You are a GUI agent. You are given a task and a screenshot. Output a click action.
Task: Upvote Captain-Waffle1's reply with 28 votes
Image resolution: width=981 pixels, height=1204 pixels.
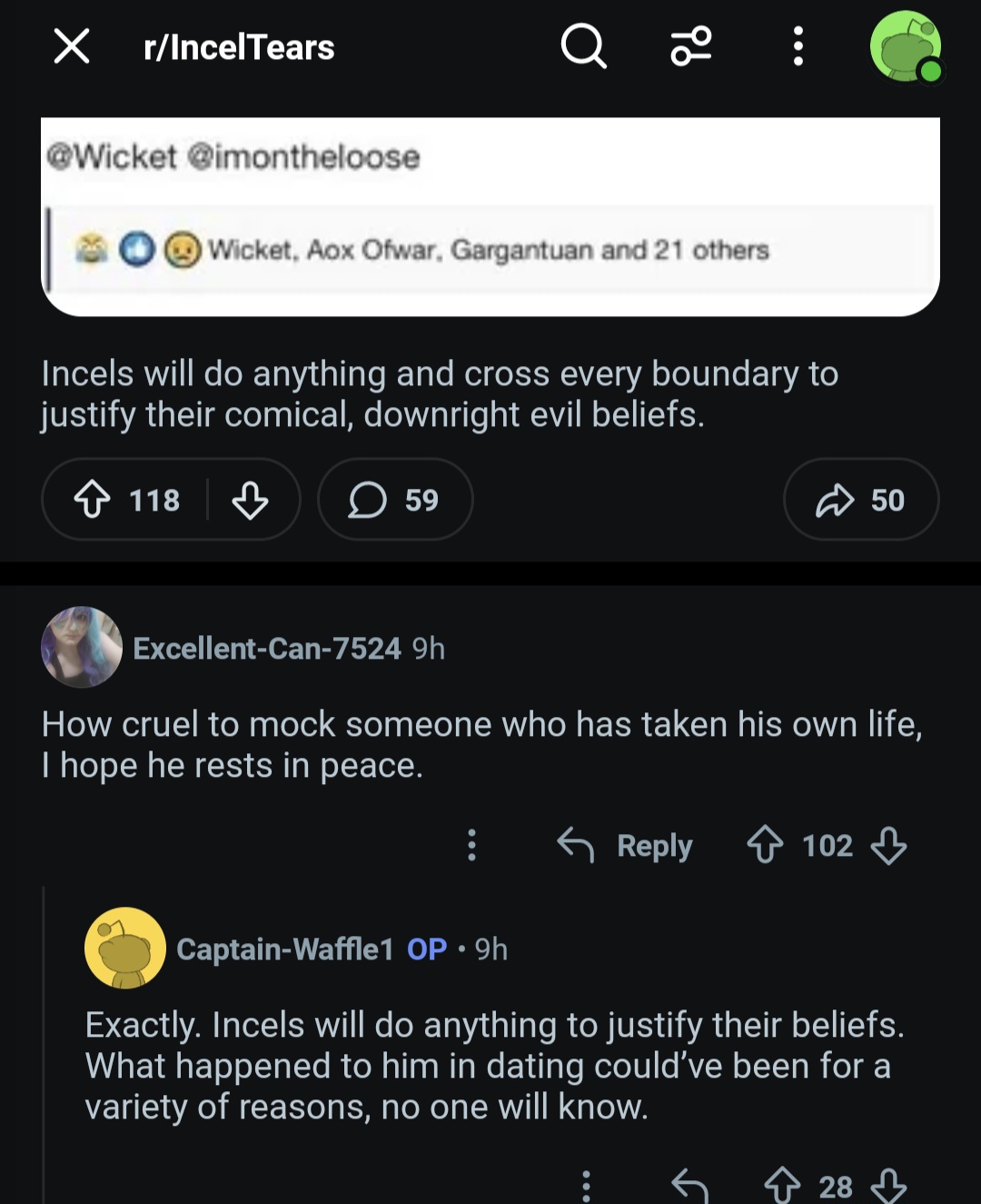click(782, 1186)
